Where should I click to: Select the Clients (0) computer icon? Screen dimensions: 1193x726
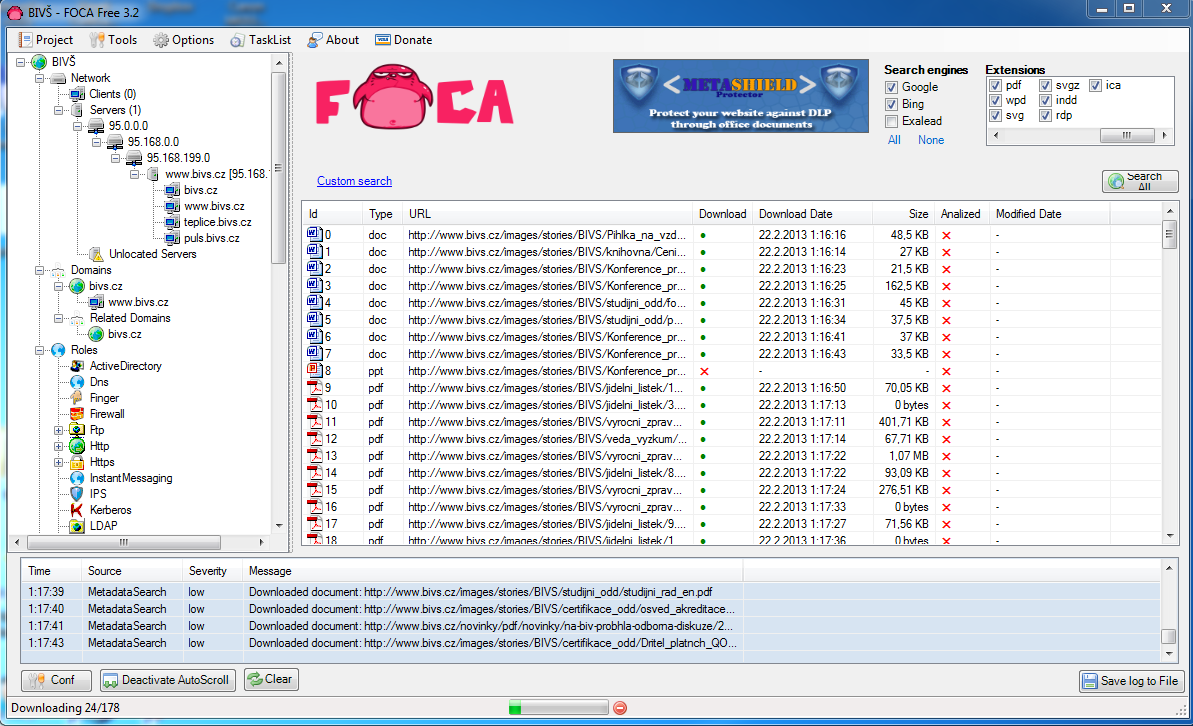77,94
